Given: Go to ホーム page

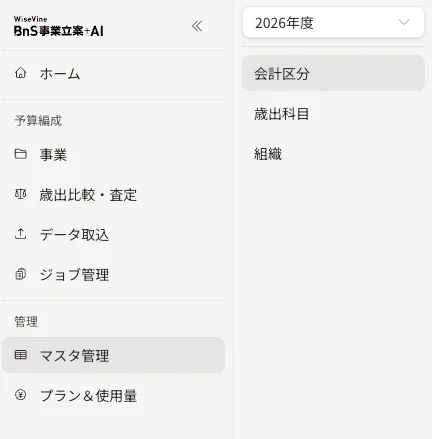Looking at the screenshot, I should (x=60, y=74).
